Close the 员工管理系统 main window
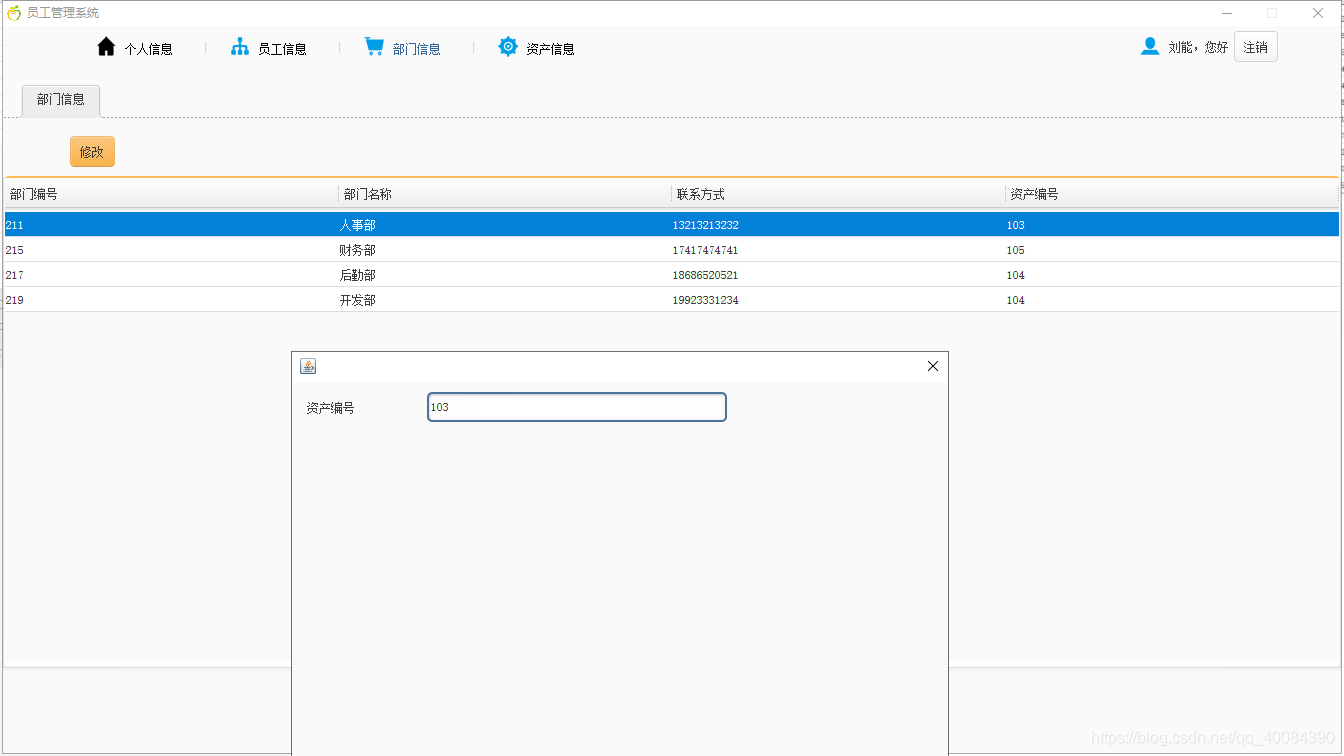The image size is (1344, 756). (x=1318, y=13)
